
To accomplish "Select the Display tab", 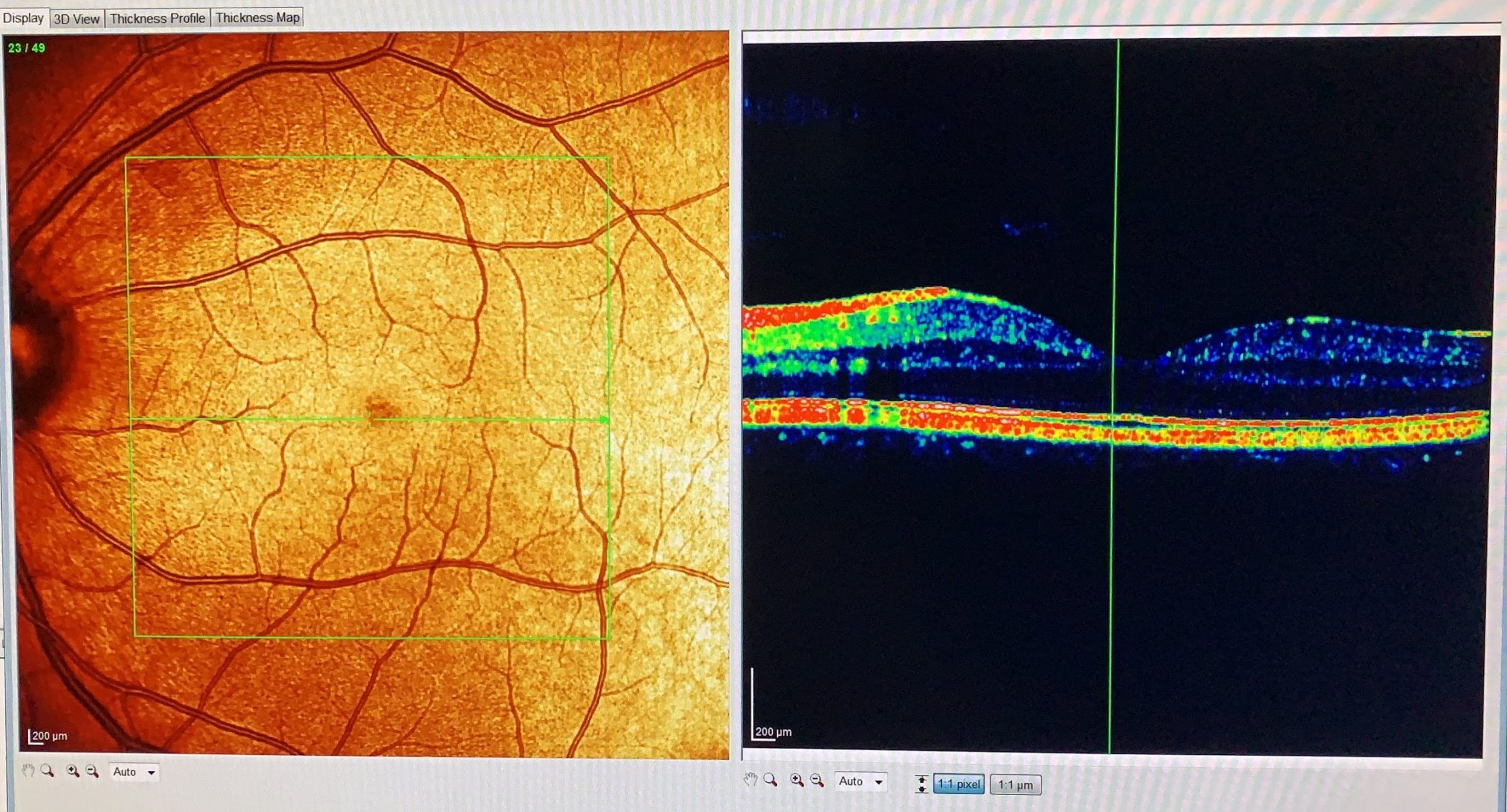I will (x=24, y=18).
